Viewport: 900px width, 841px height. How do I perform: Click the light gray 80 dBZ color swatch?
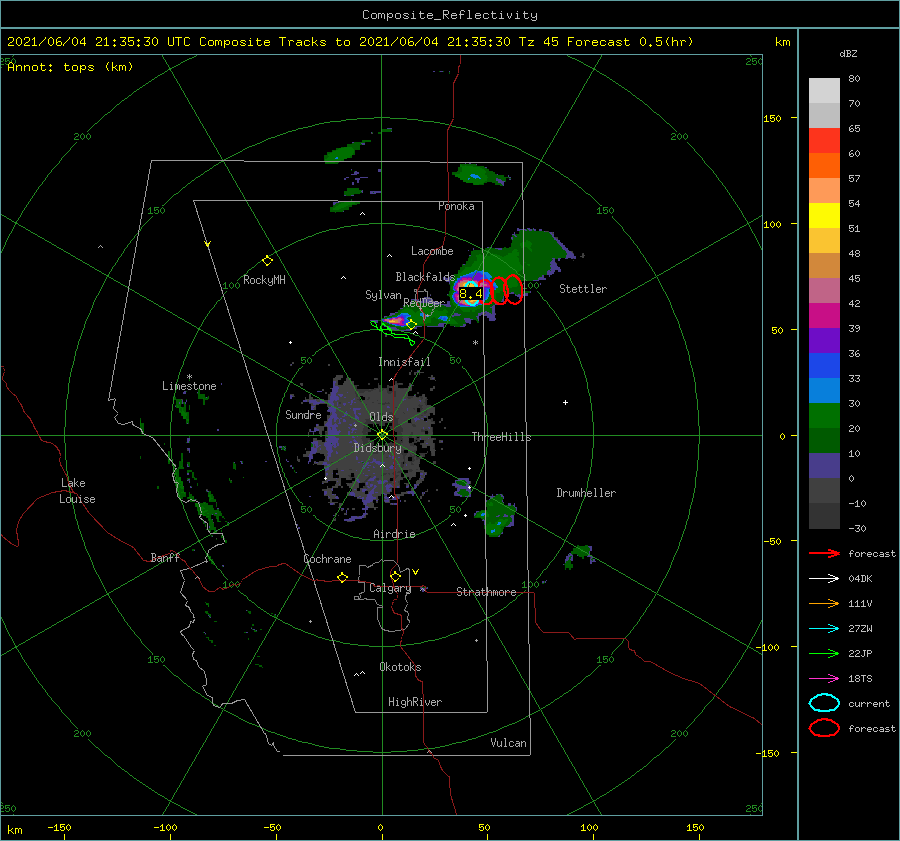click(x=824, y=91)
